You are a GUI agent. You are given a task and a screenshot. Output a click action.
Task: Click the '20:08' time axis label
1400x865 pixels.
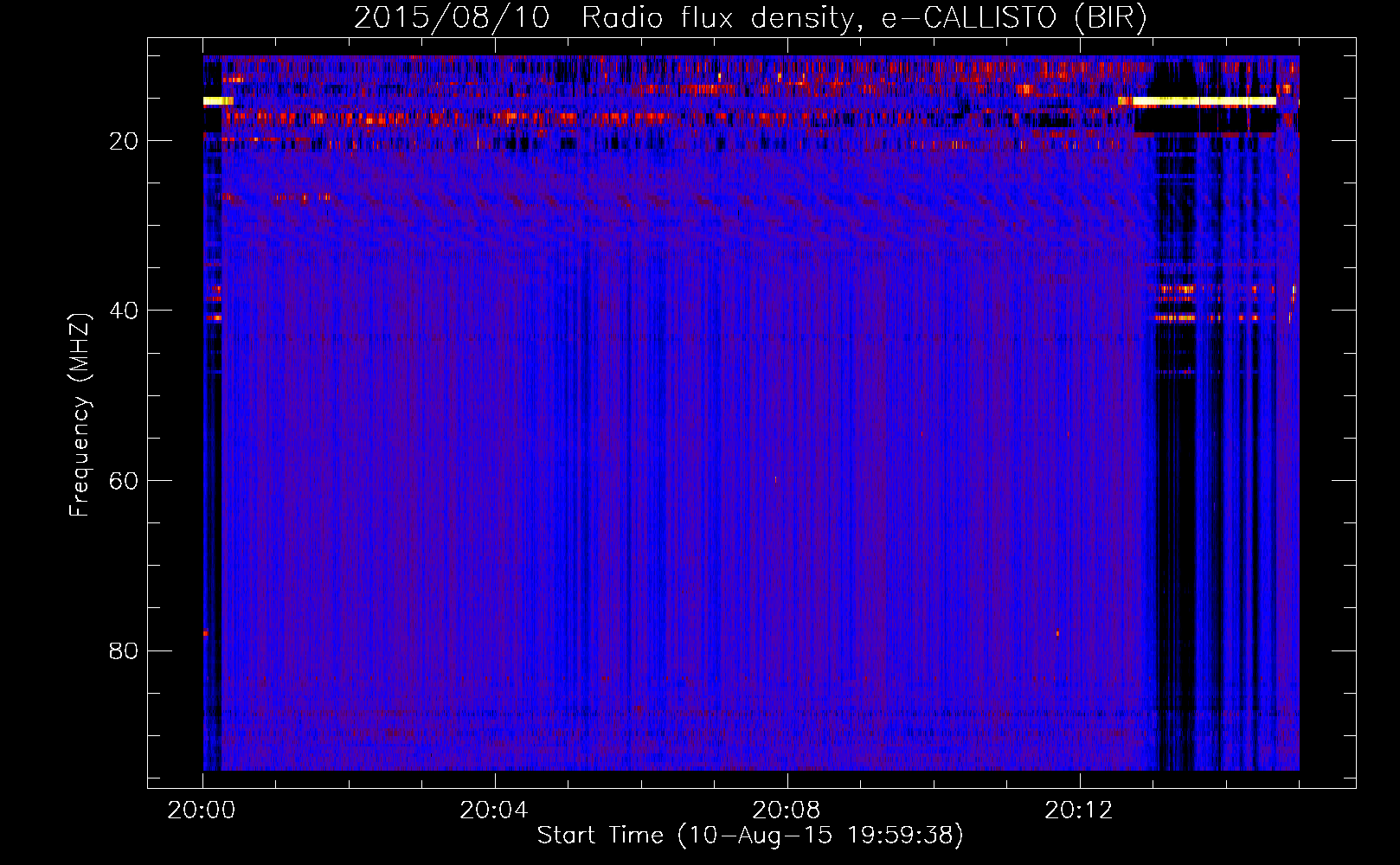(x=787, y=811)
